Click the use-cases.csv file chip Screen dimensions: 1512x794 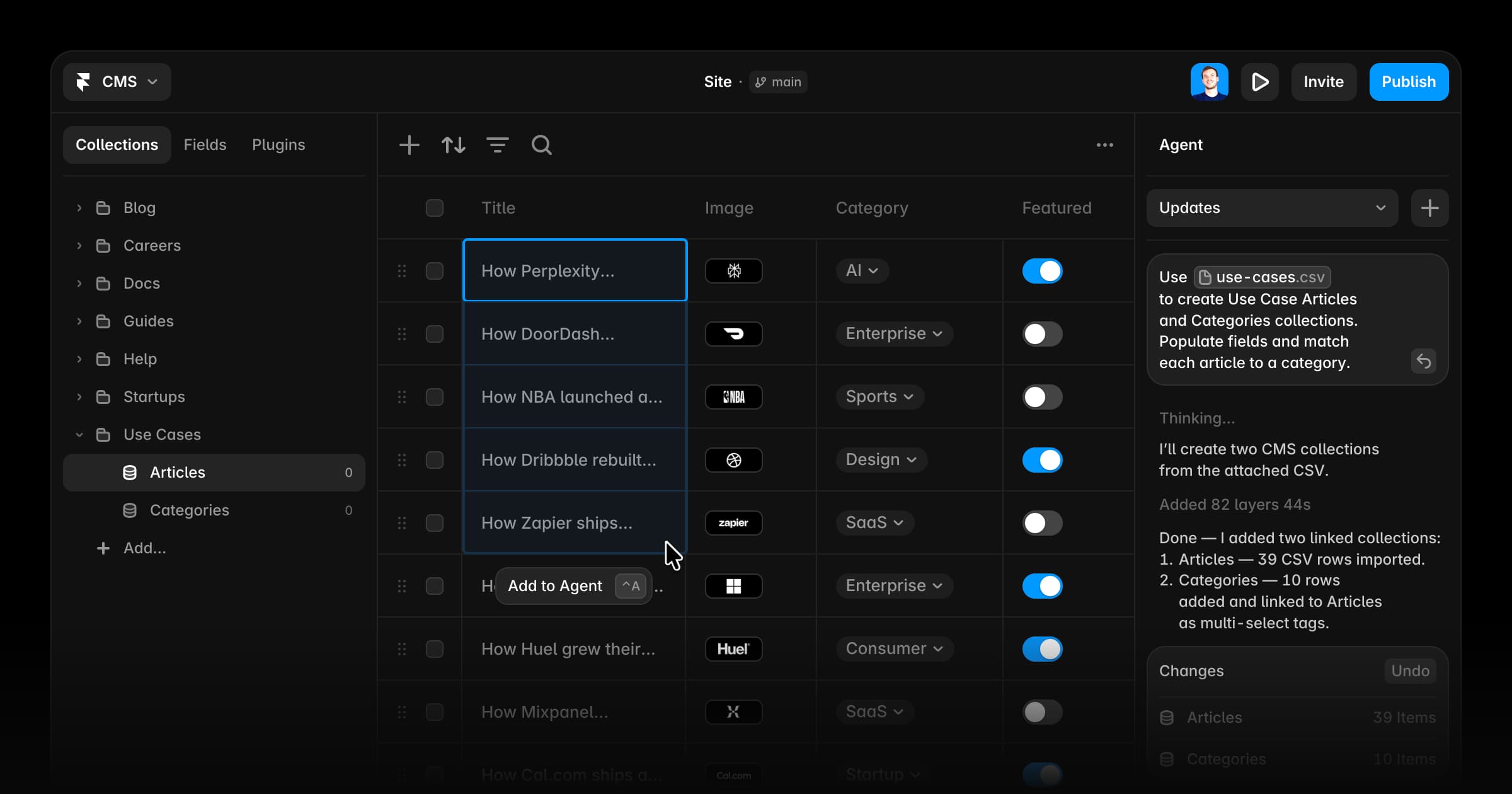(1263, 277)
